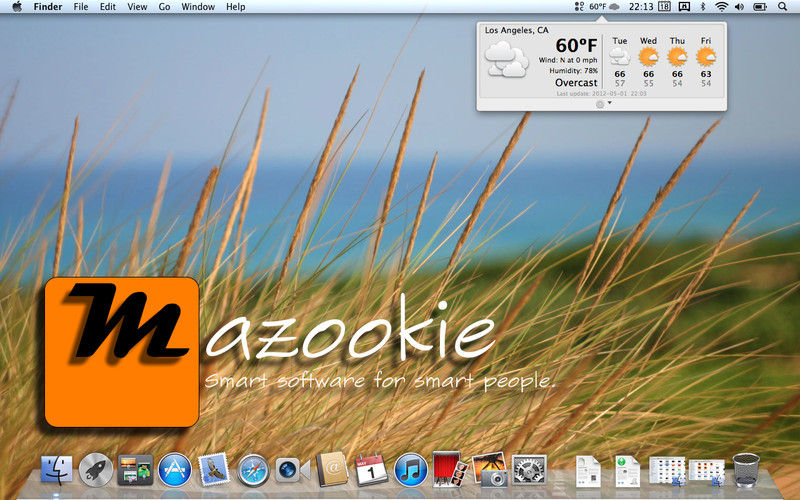
Task: Click the calendar date 18 menu bar icon
Action: coord(664,7)
